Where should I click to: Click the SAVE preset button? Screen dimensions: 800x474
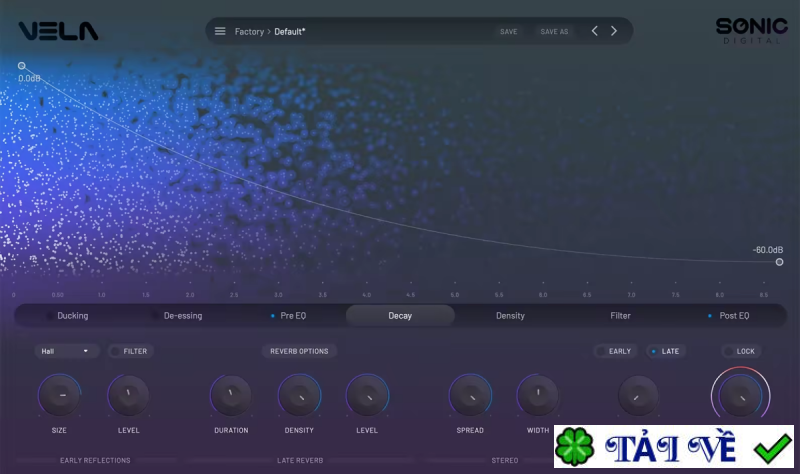coord(508,32)
